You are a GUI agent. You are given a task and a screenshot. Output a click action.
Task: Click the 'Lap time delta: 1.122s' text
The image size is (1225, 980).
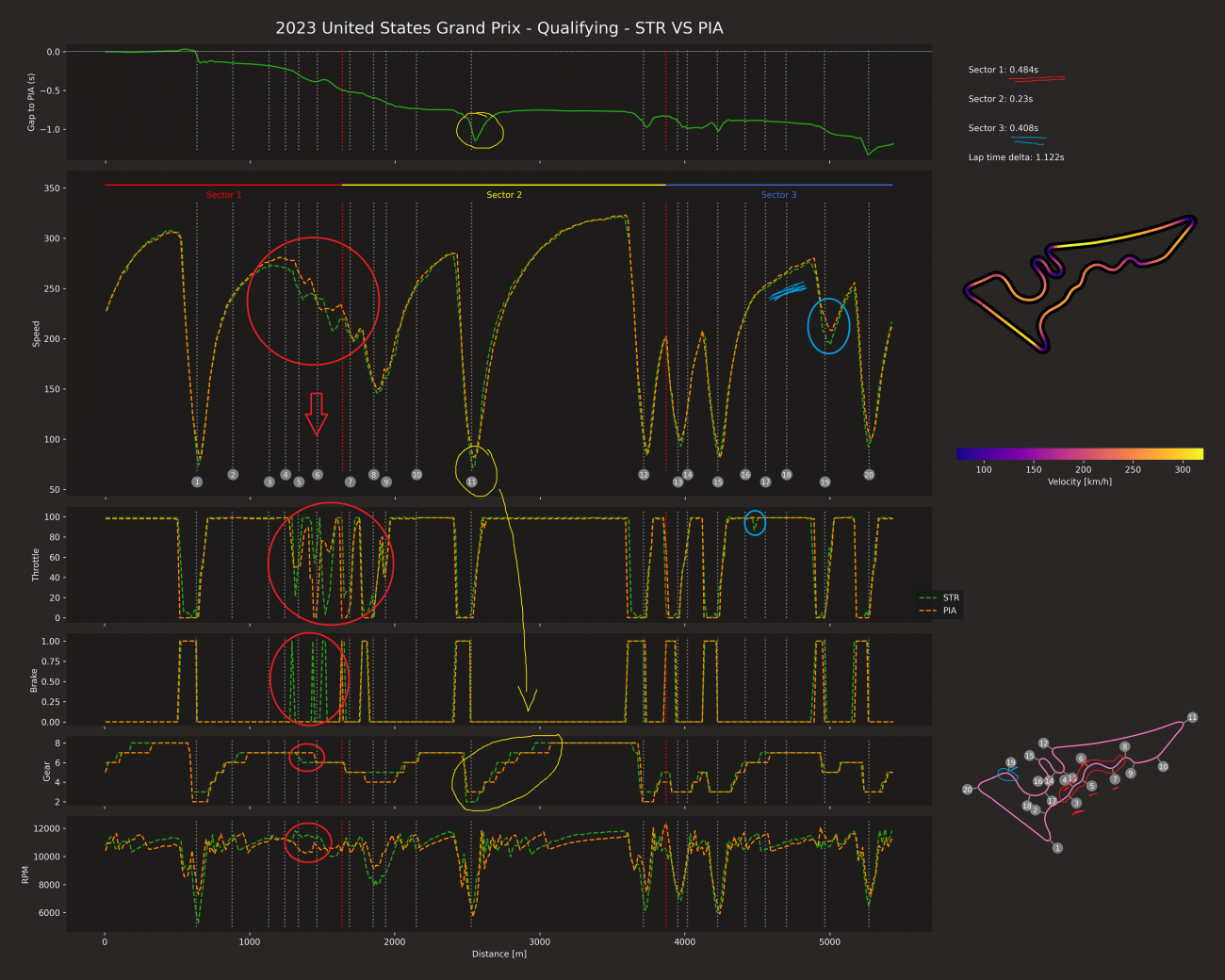coord(1017,157)
